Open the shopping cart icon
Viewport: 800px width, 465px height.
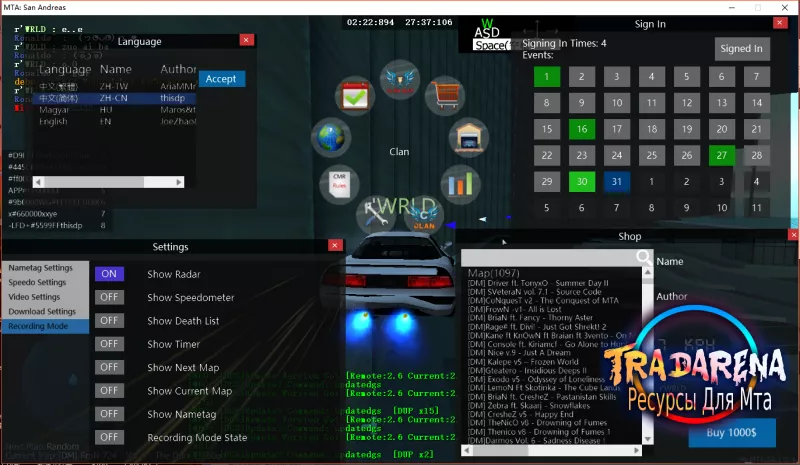click(445, 95)
